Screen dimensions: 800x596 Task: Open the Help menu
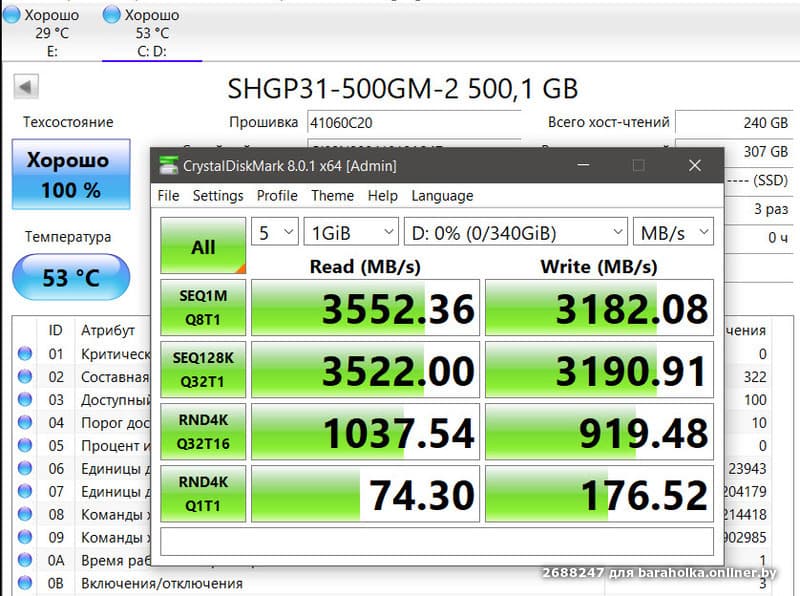383,196
